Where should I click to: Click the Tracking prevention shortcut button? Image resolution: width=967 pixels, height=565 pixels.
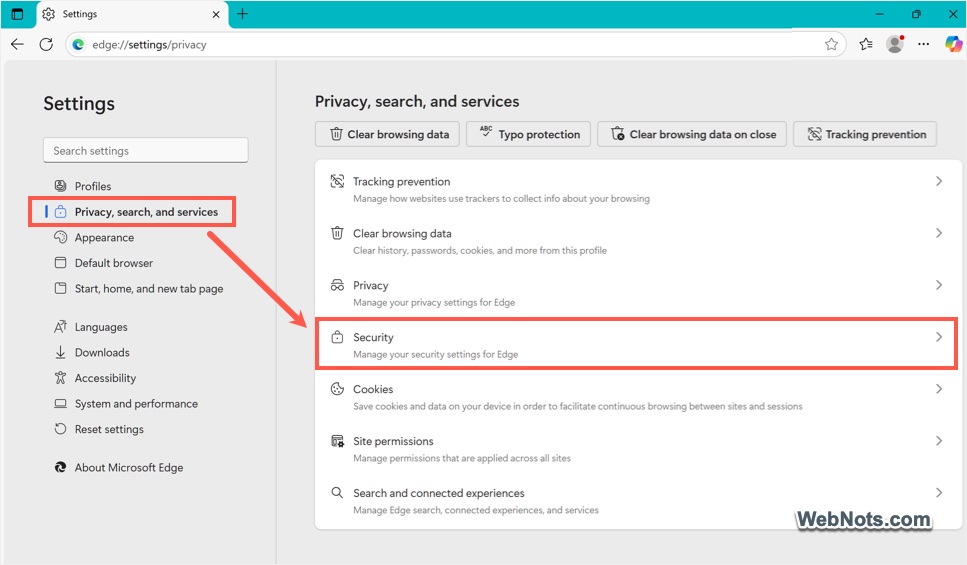(865, 134)
